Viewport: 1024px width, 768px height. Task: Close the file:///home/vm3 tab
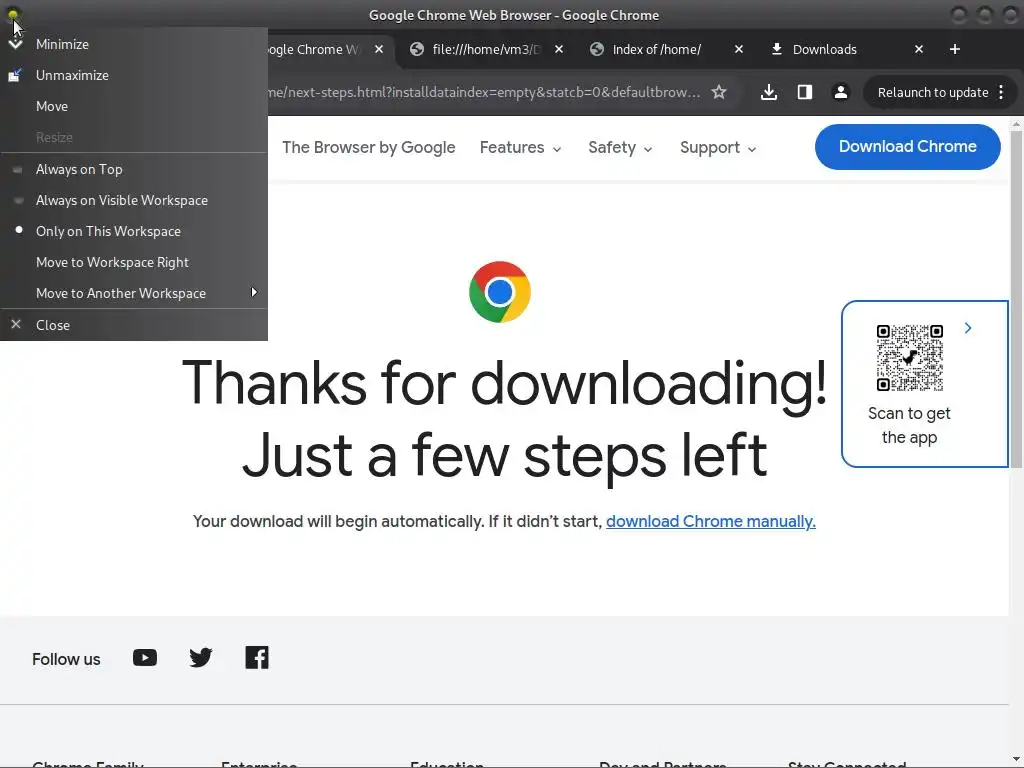pyautogui.click(x=559, y=50)
